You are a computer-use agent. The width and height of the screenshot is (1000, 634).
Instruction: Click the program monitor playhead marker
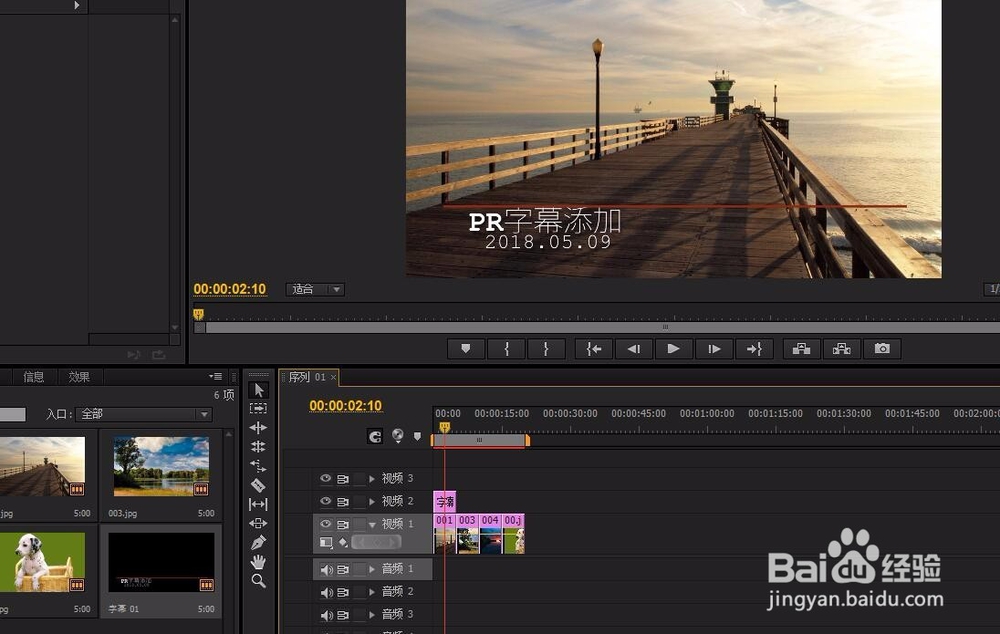pyautogui.click(x=198, y=314)
